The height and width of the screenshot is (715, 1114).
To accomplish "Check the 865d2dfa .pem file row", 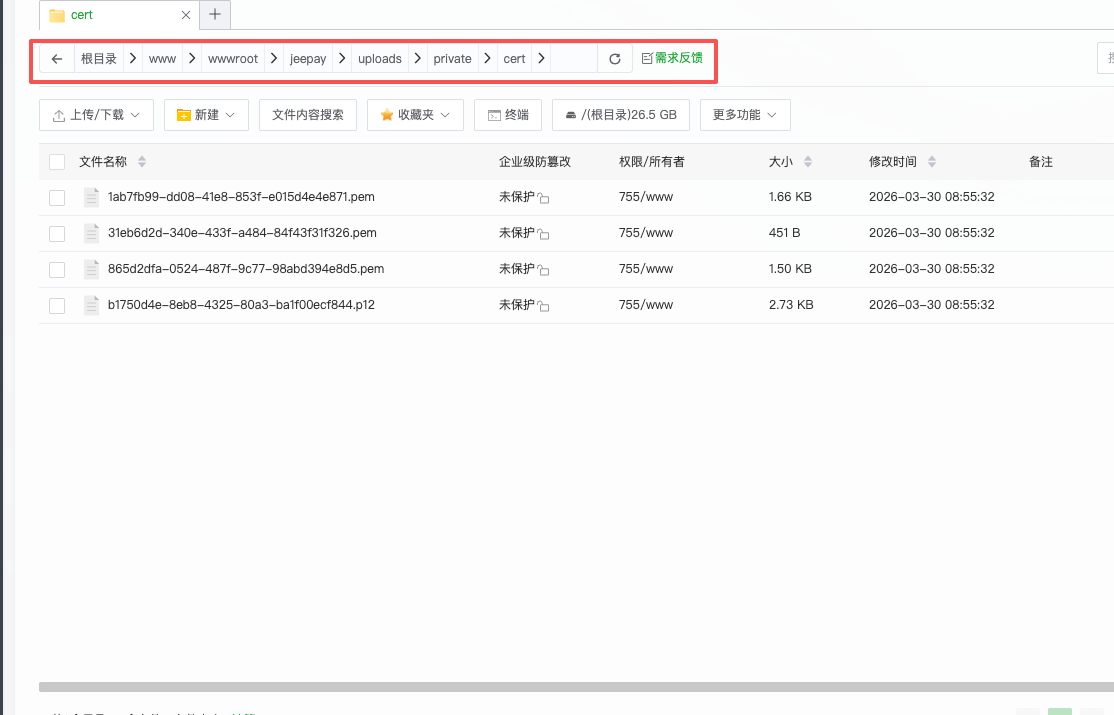I will 57,269.
